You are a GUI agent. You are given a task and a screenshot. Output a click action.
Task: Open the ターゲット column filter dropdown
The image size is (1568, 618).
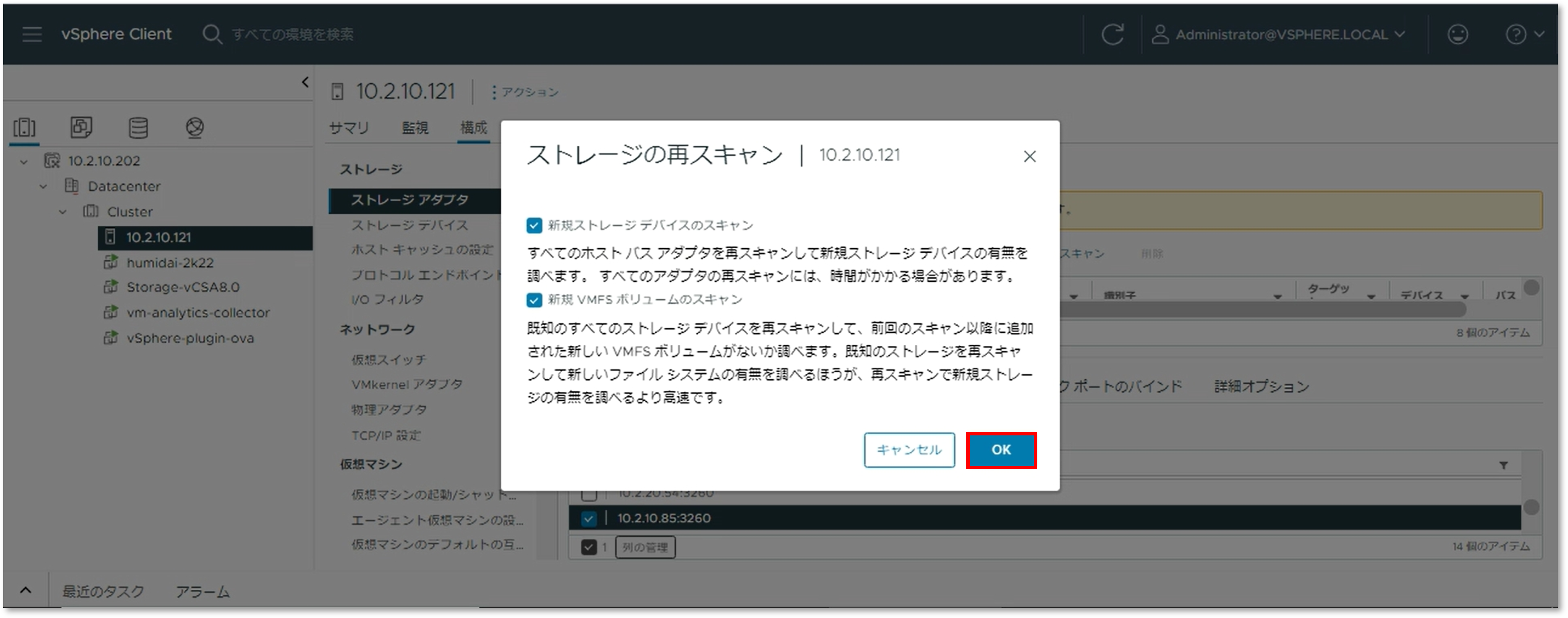1371,296
